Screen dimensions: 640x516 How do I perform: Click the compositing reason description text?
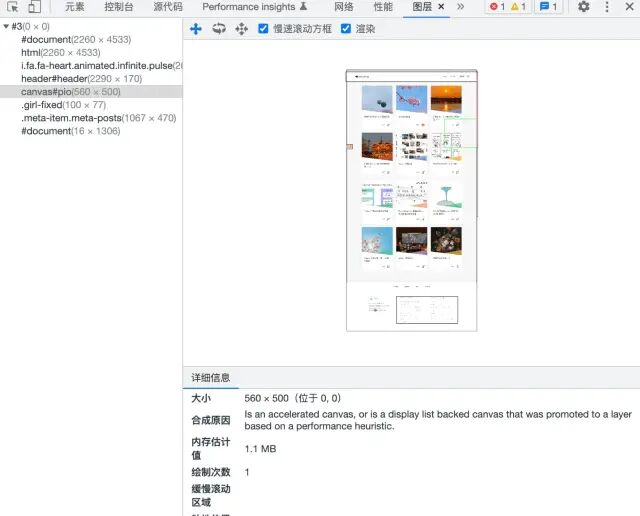438,420
